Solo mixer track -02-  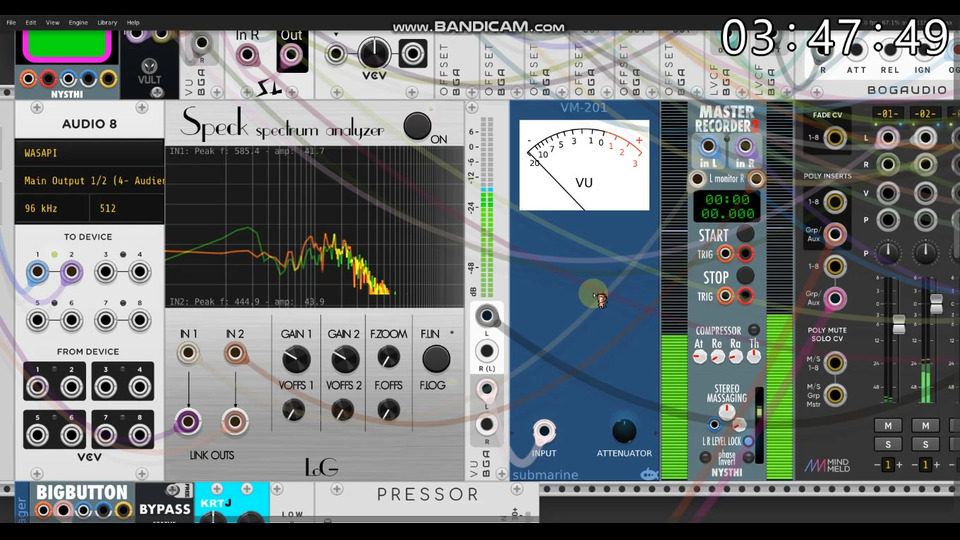coord(925,444)
